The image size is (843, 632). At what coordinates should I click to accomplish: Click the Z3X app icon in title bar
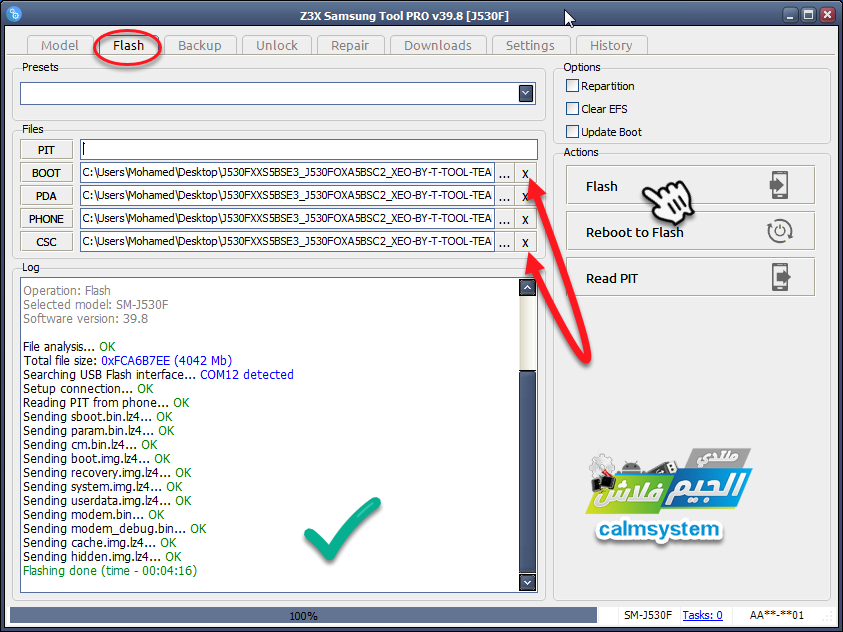coord(15,13)
